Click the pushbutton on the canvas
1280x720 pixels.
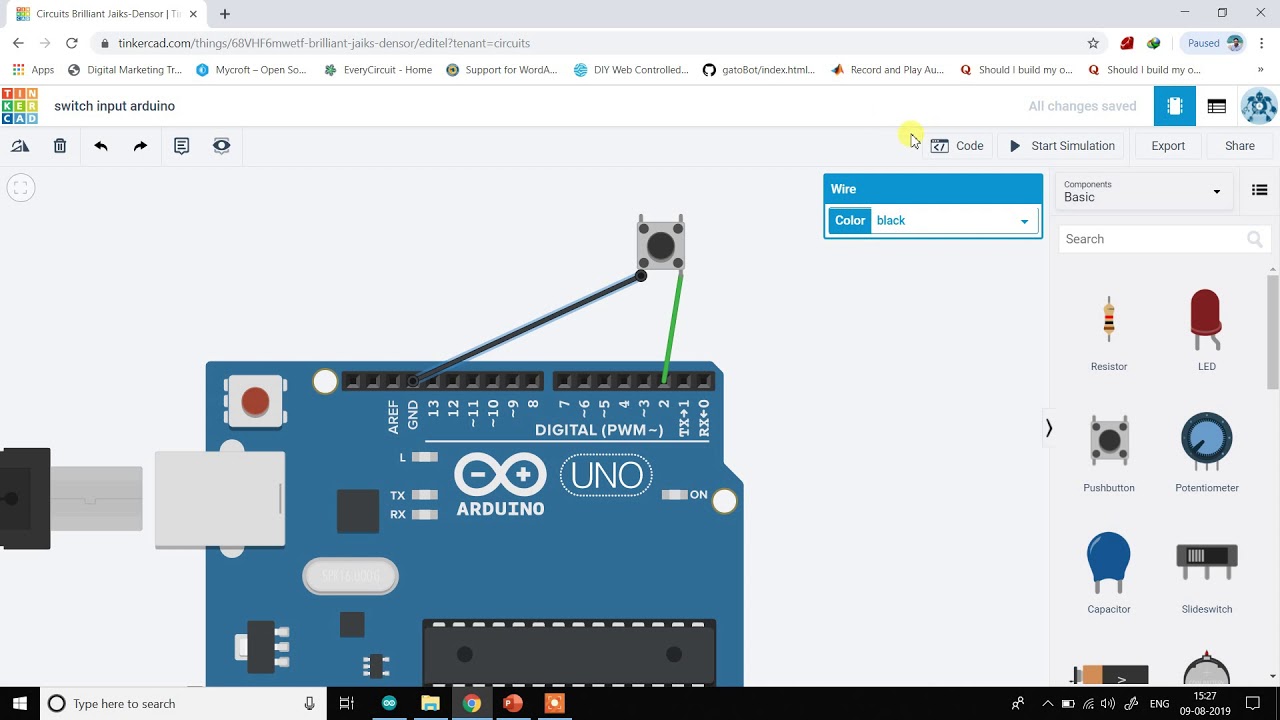tap(661, 243)
